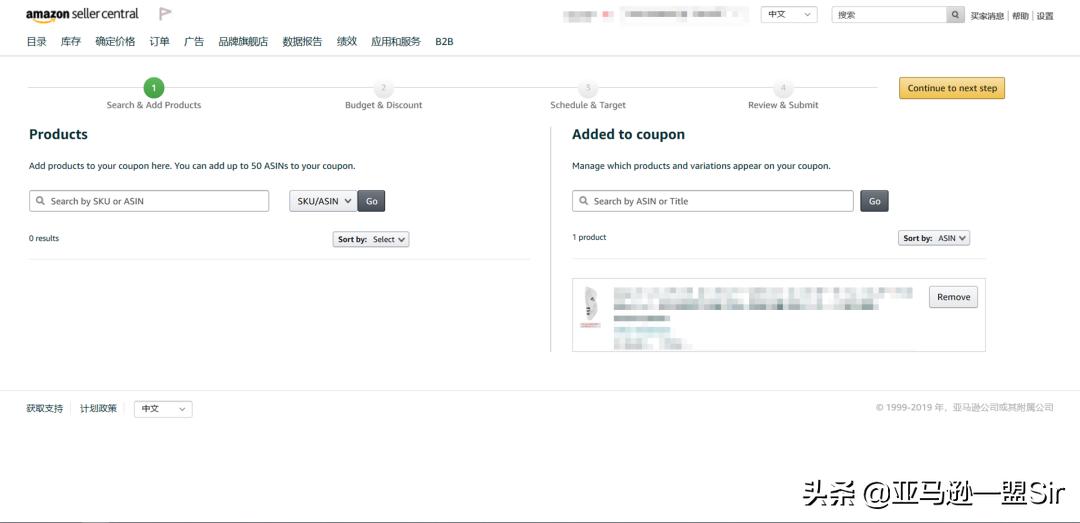This screenshot has height=523, width=1080.
Task: Expand the Added to coupon Sort by ASIN dropdown
Action: coord(934,238)
